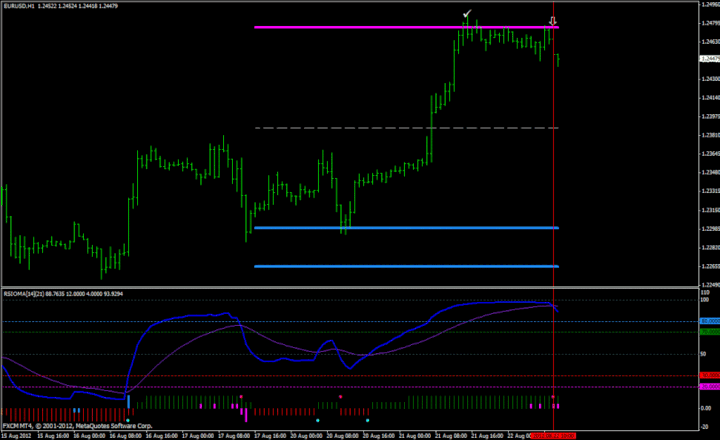Click the 21 Aug 00:00 time label
This screenshot has height=440, width=720.
(415, 435)
